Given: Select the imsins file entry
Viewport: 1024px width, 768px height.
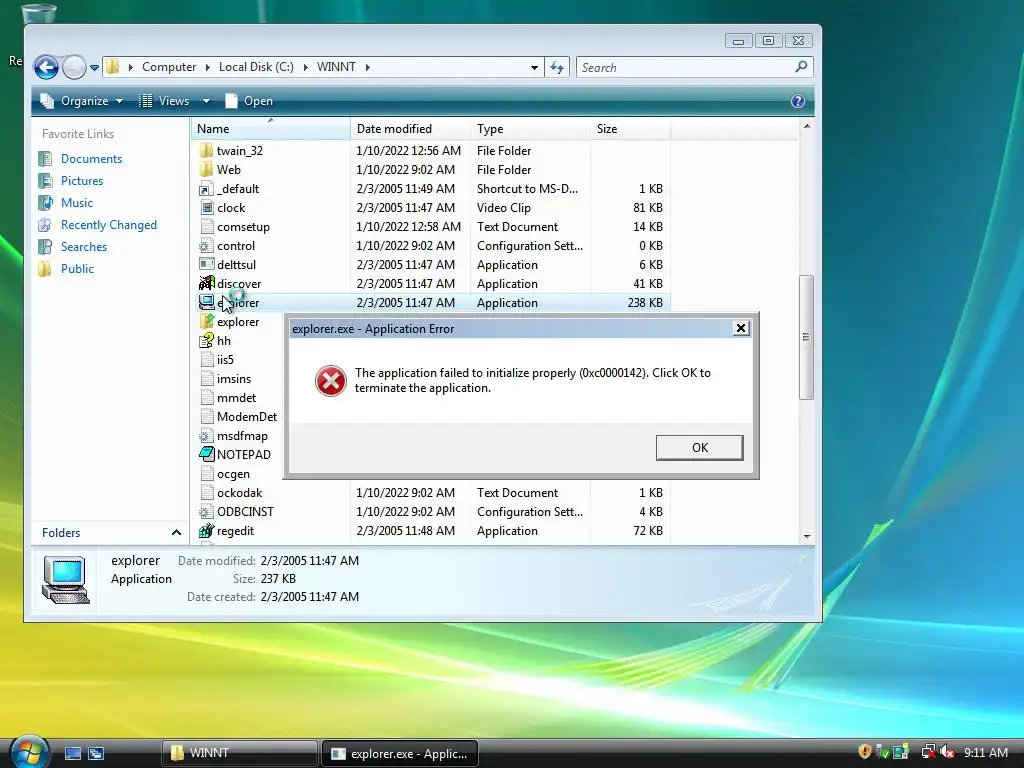Looking at the screenshot, I should coord(234,379).
